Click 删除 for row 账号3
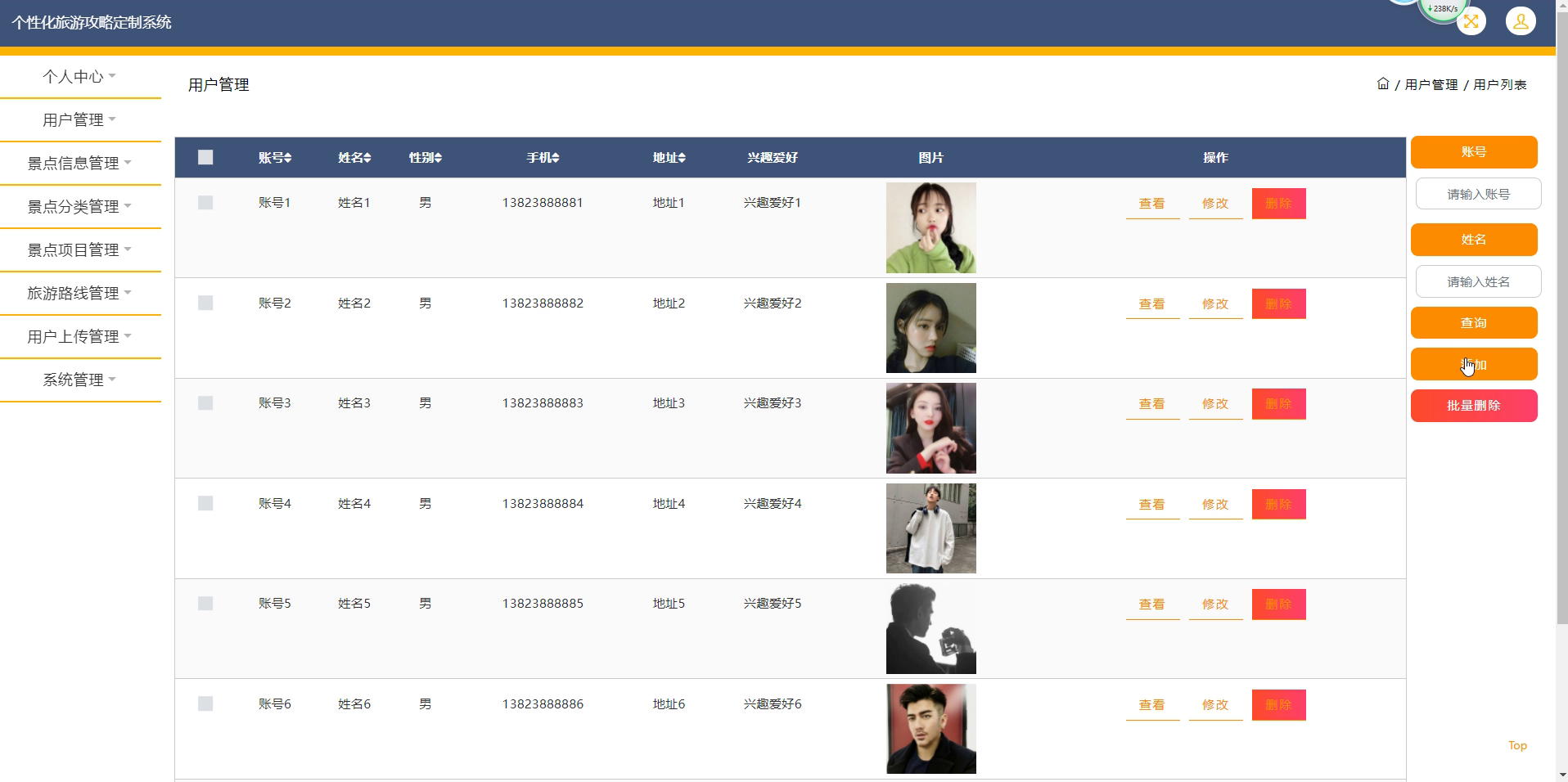The image size is (1568, 782). [1278, 404]
